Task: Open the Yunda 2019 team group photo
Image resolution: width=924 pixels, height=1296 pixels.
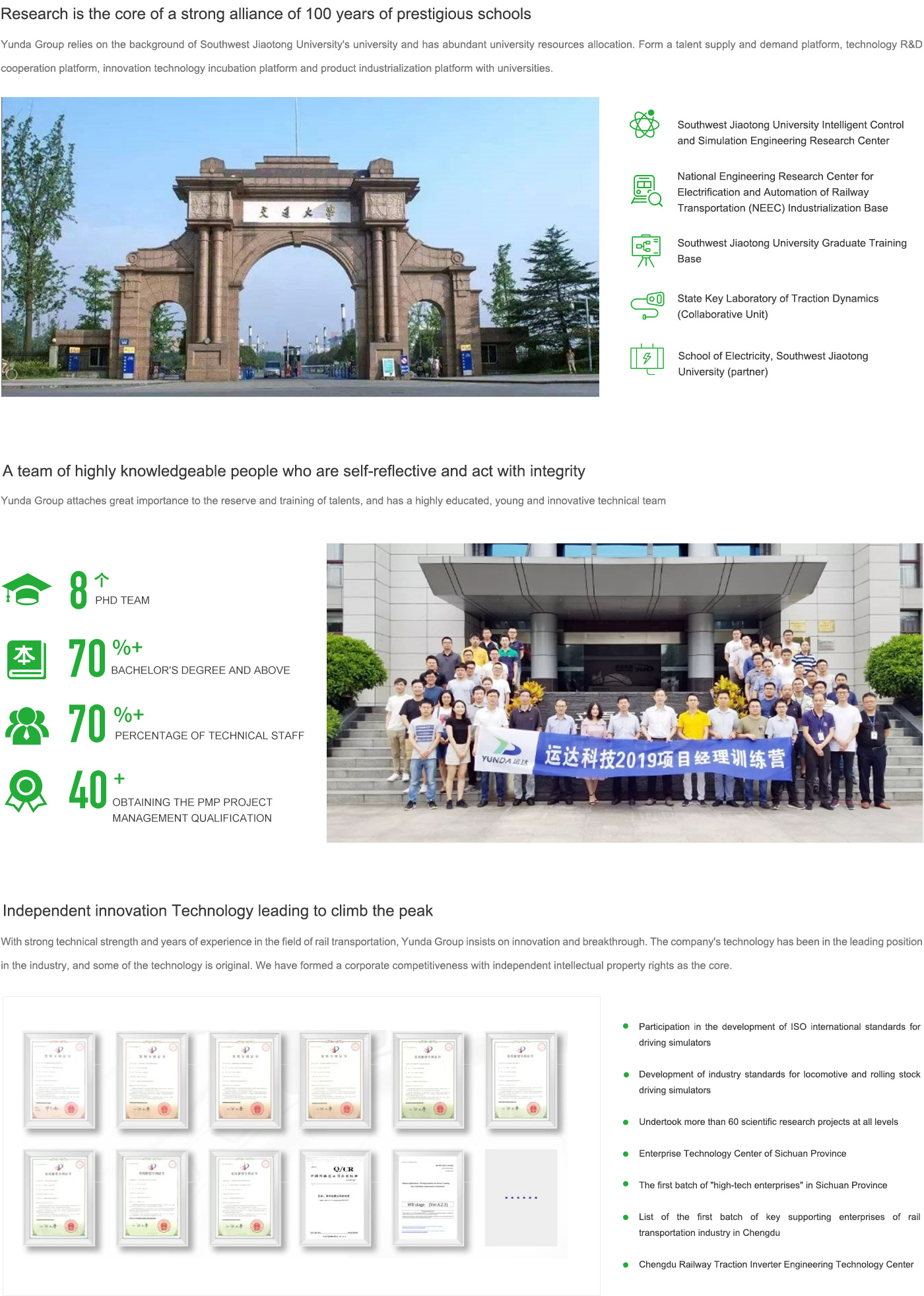Action: tap(624, 693)
